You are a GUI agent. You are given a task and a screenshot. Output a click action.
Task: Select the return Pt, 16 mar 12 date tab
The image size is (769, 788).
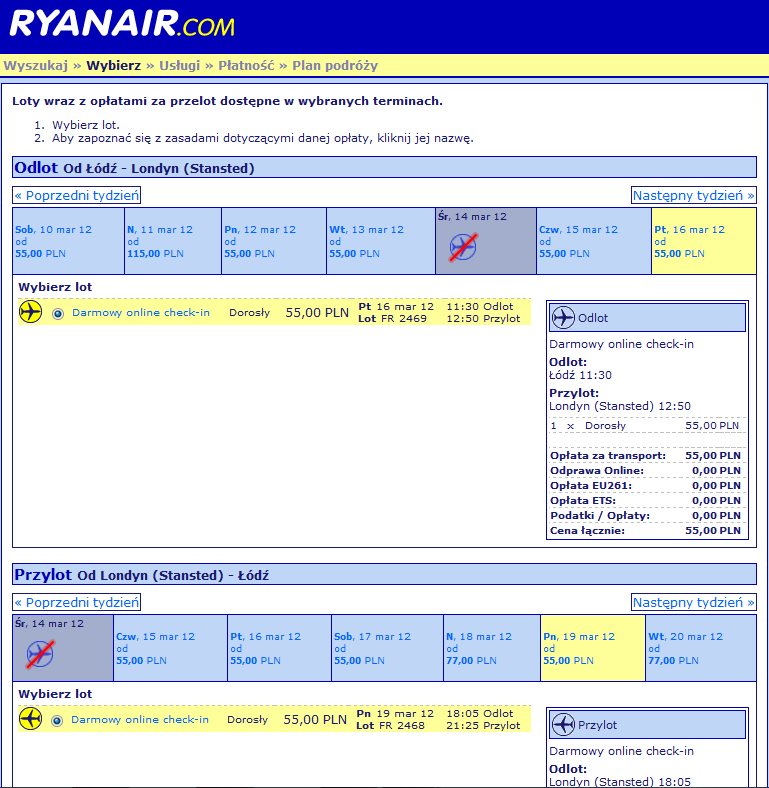click(279, 648)
